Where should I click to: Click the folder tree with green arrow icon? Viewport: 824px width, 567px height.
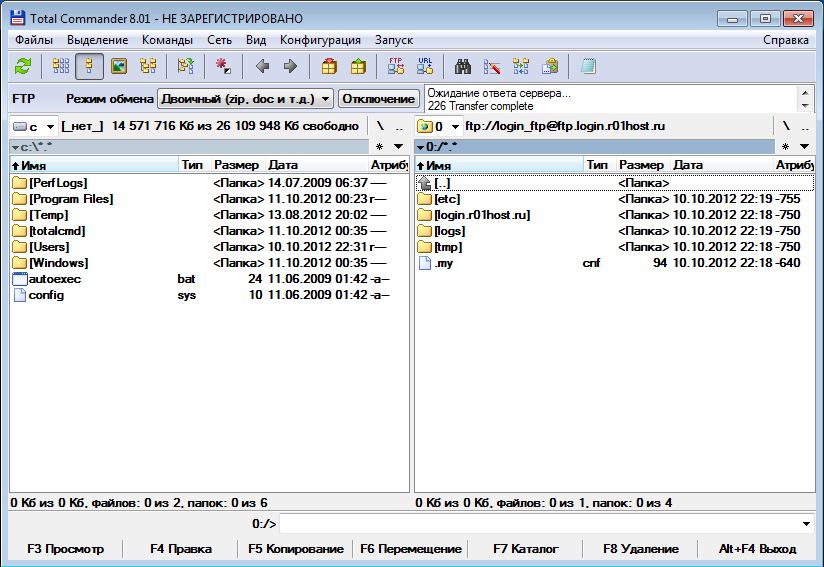click(x=185, y=66)
